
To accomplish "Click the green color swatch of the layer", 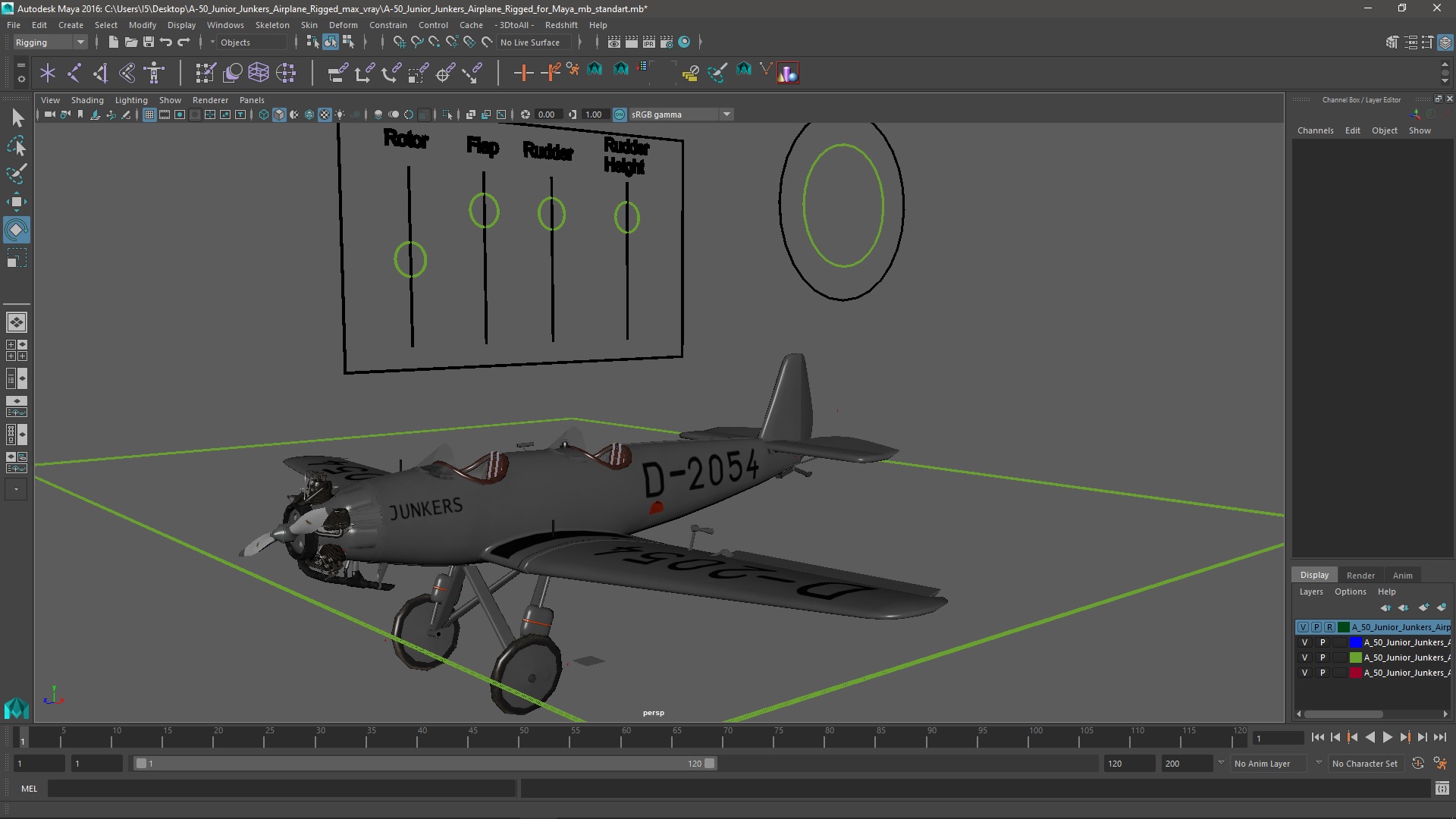I will [x=1355, y=657].
